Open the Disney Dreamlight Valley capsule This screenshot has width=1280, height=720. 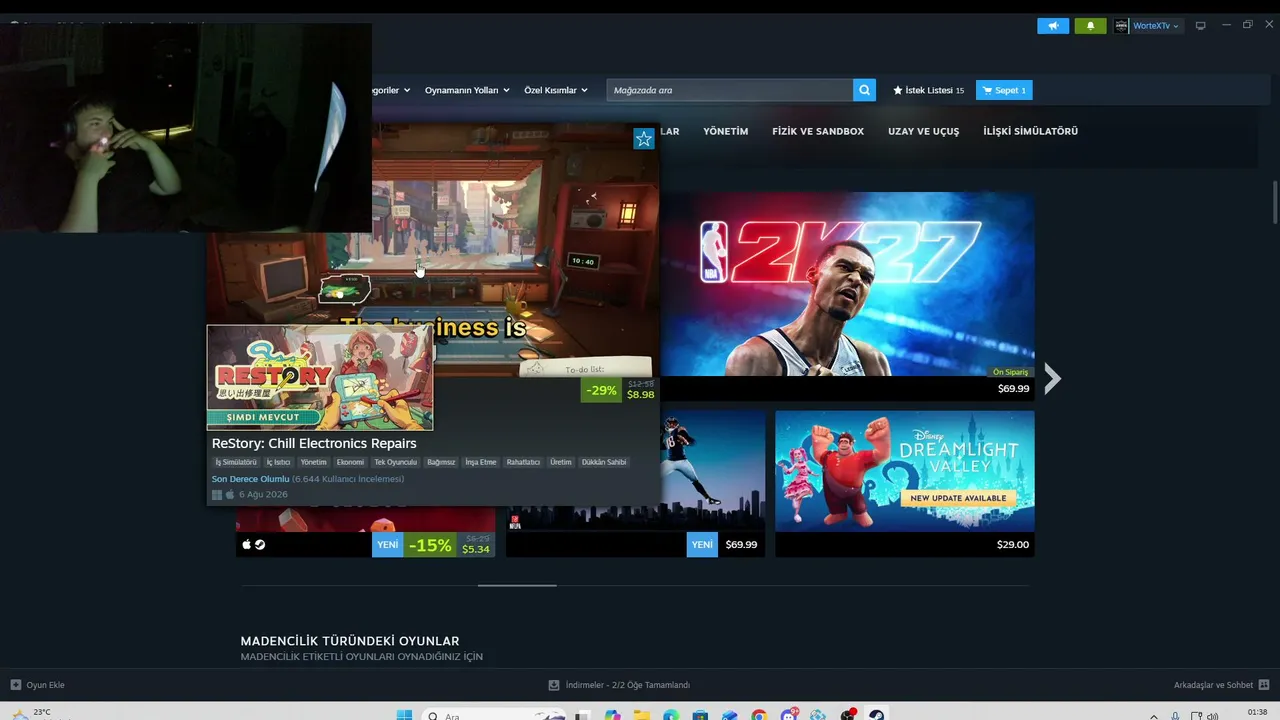tap(905, 471)
